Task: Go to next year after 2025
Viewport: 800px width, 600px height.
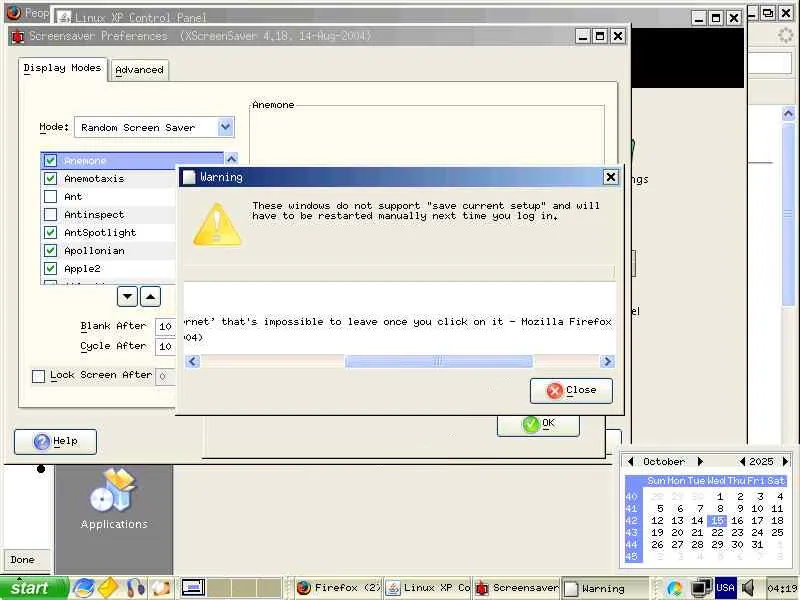Action: tap(785, 461)
